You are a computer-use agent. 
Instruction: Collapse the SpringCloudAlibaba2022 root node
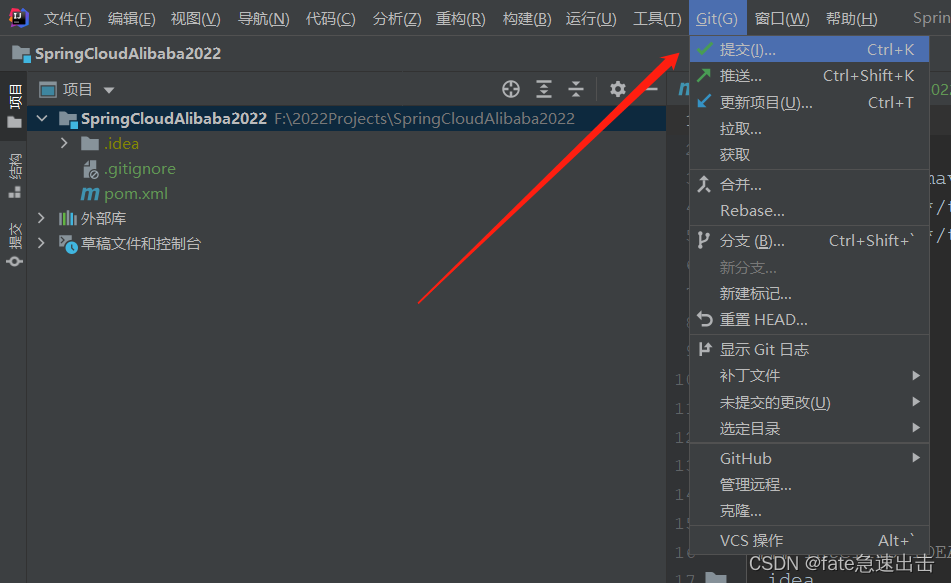click(x=42, y=118)
